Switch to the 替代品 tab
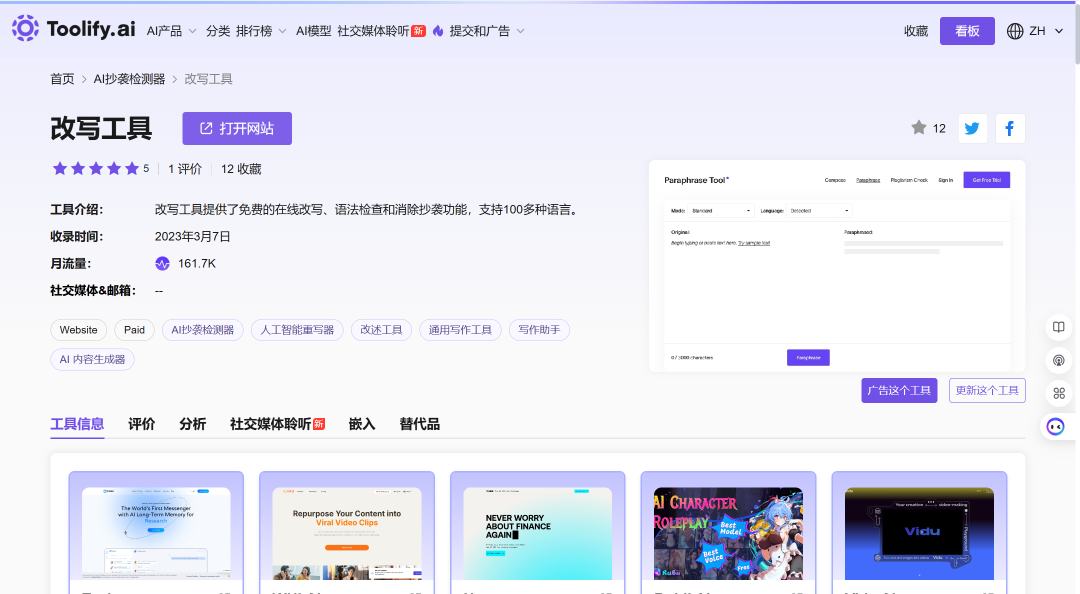This screenshot has width=1080, height=594. (419, 424)
